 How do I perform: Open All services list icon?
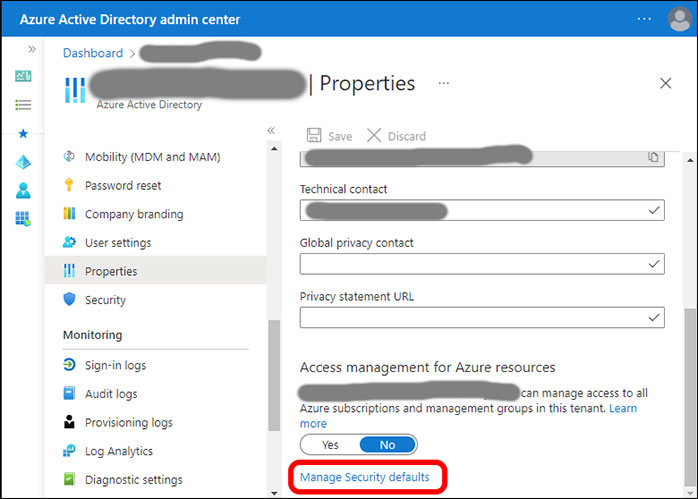pyautogui.click(x=23, y=104)
